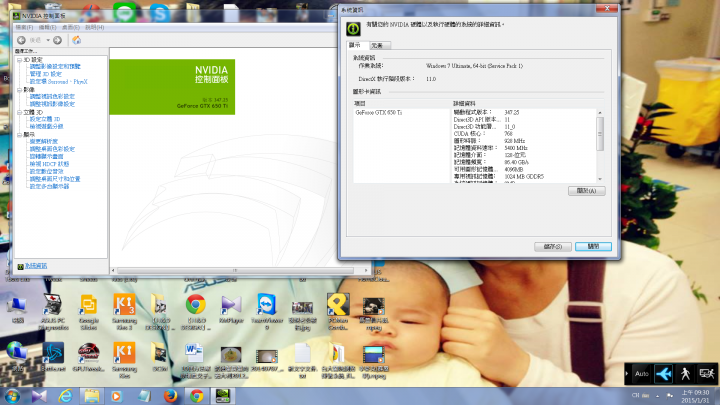The image size is (720, 405).
Task: Open the 桌面 menu
Action: pos(71,28)
